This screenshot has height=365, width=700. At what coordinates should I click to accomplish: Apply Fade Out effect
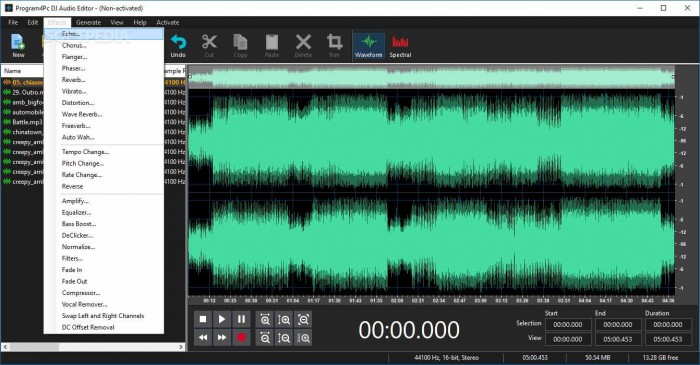(104, 282)
